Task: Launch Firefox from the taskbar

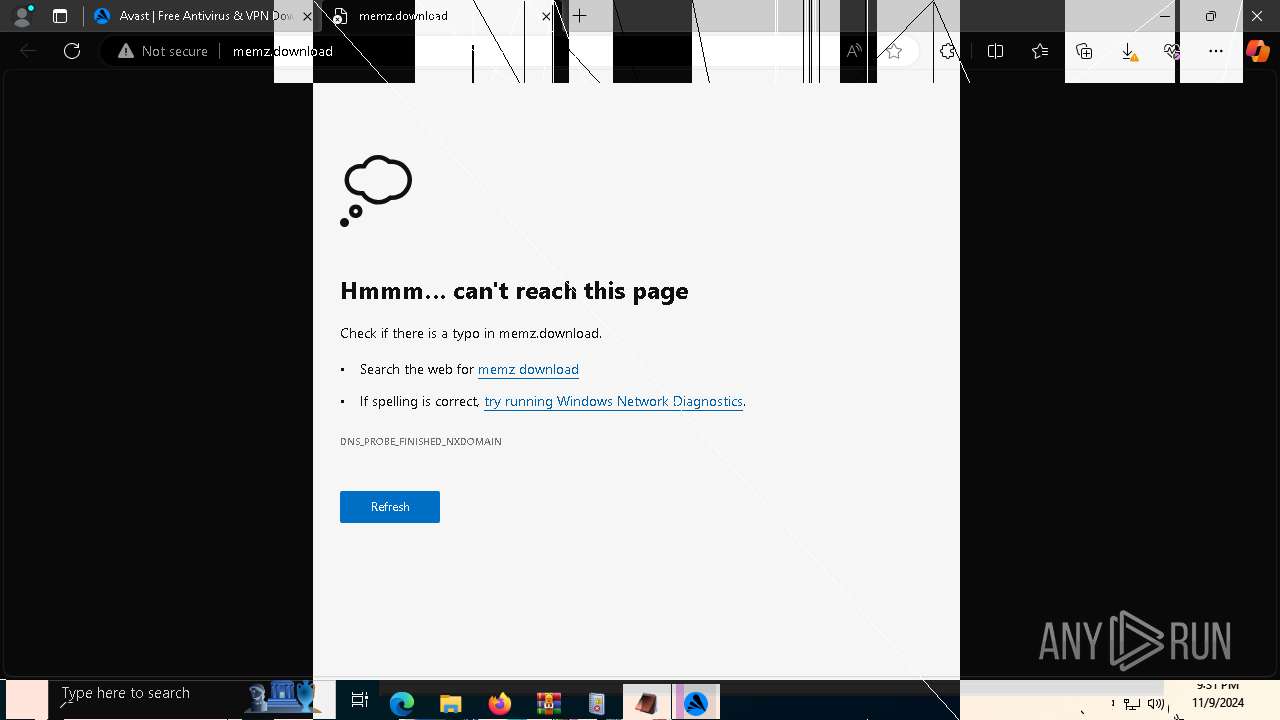Action: [499, 703]
